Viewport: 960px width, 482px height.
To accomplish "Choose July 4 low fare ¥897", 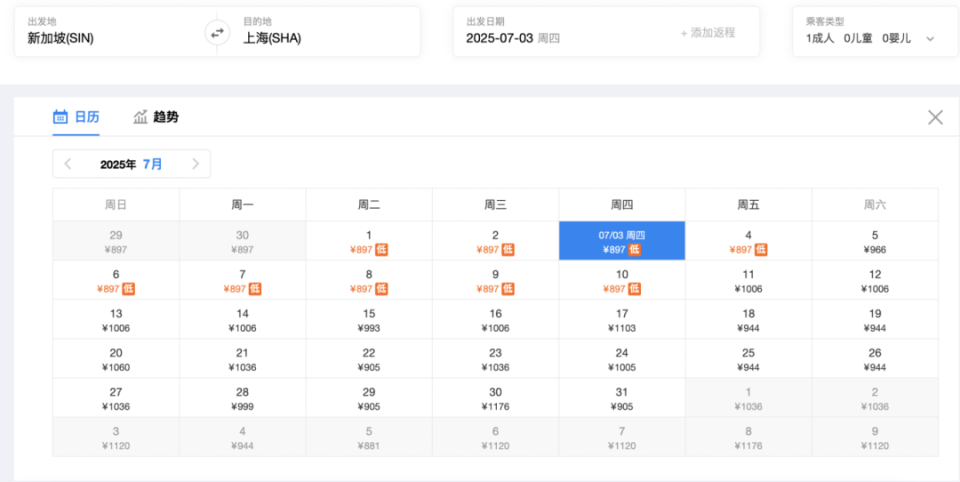I will [x=749, y=241].
